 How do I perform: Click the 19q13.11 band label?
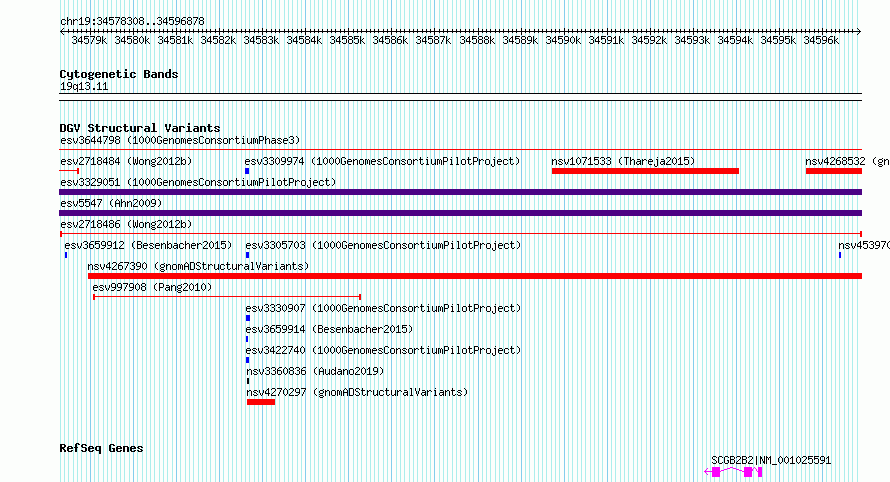click(84, 86)
